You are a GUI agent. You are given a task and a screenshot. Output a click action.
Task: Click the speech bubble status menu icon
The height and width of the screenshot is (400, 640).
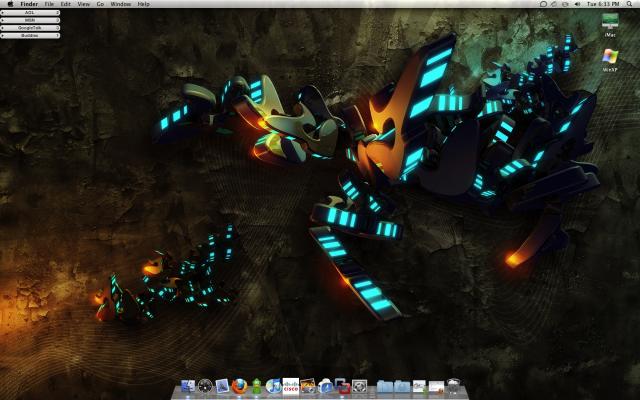point(543,4)
